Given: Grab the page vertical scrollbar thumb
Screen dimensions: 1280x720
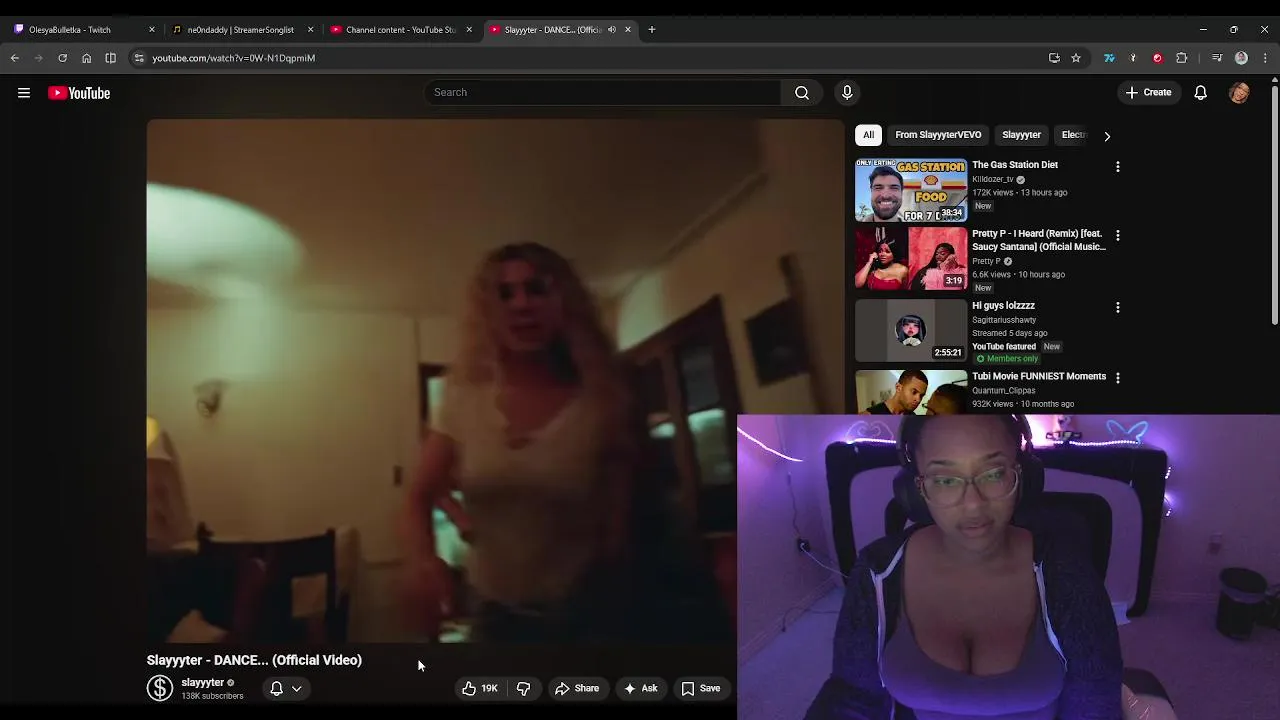Looking at the screenshot, I should [1275, 206].
